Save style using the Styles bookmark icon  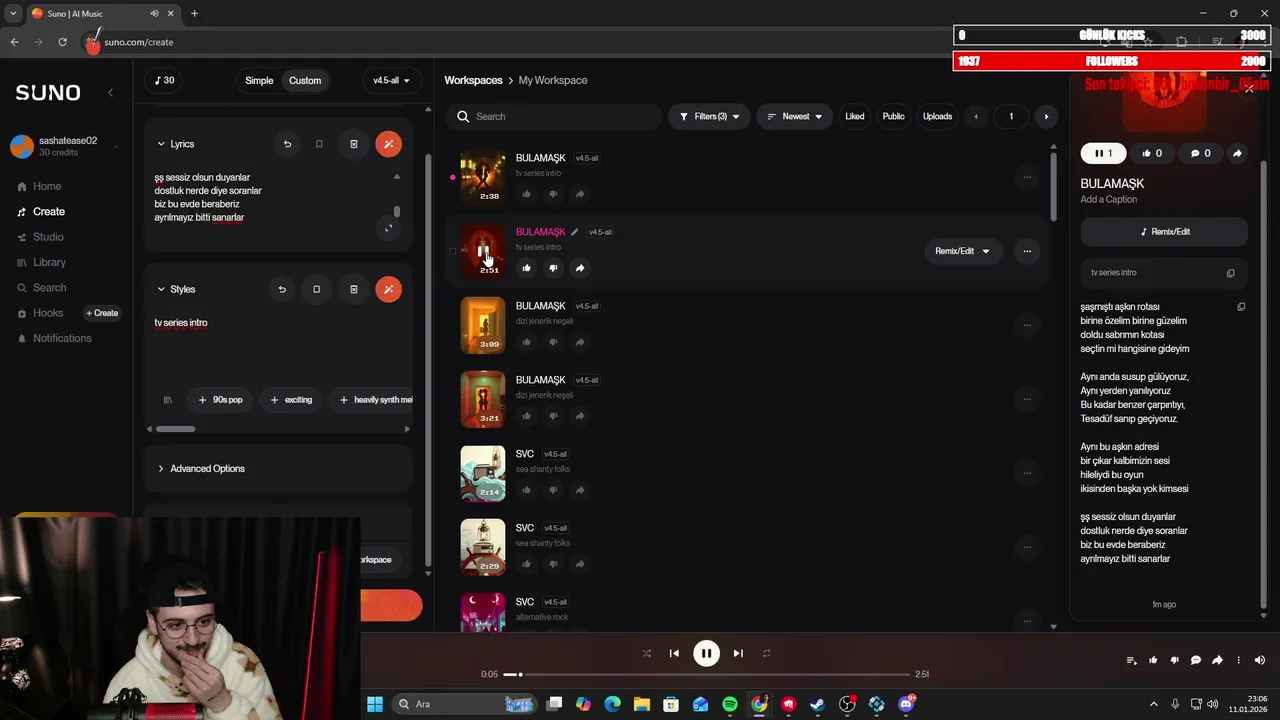point(316,289)
